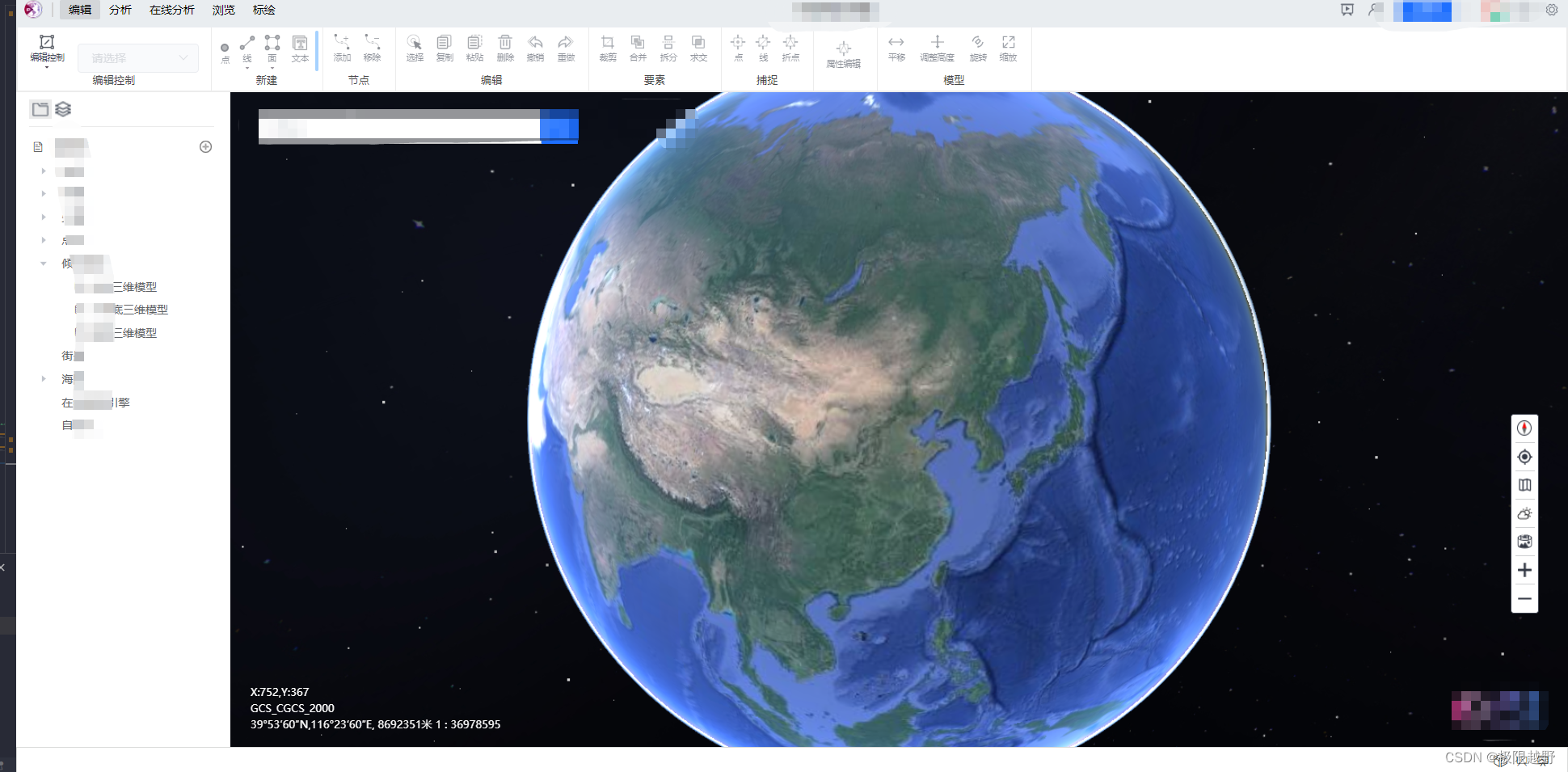Click the add (plus circle) icon in the layer tree
The height and width of the screenshot is (772, 1568).
point(205,146)
